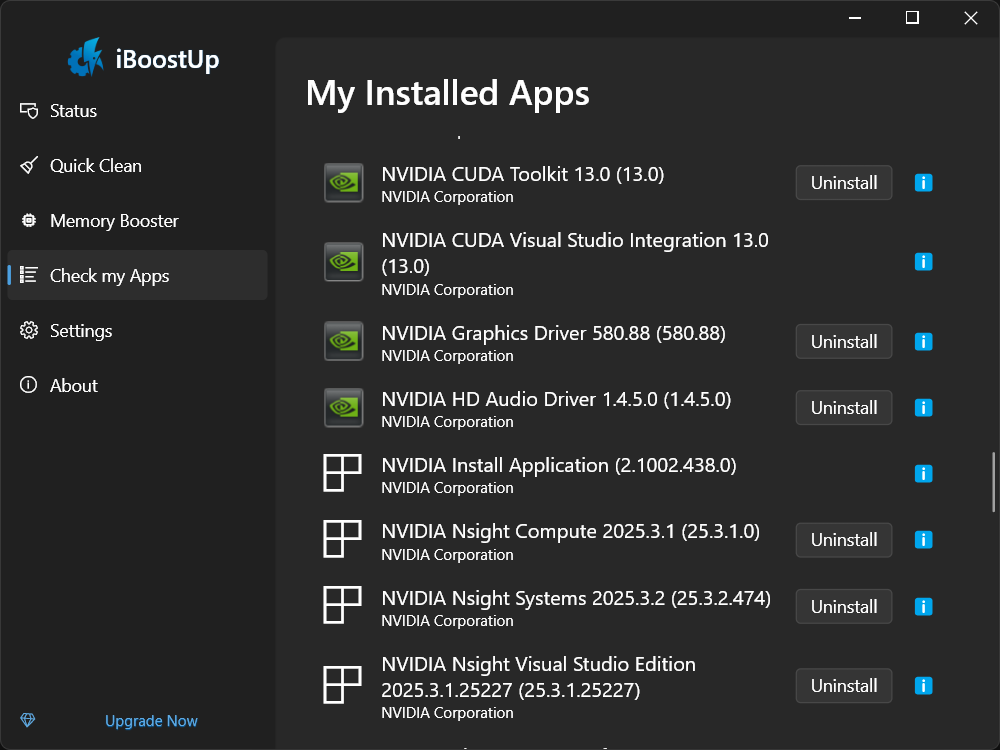Click the Check my Apps list icon
This screenshot has height=750, width=1000.
(29, 275)
